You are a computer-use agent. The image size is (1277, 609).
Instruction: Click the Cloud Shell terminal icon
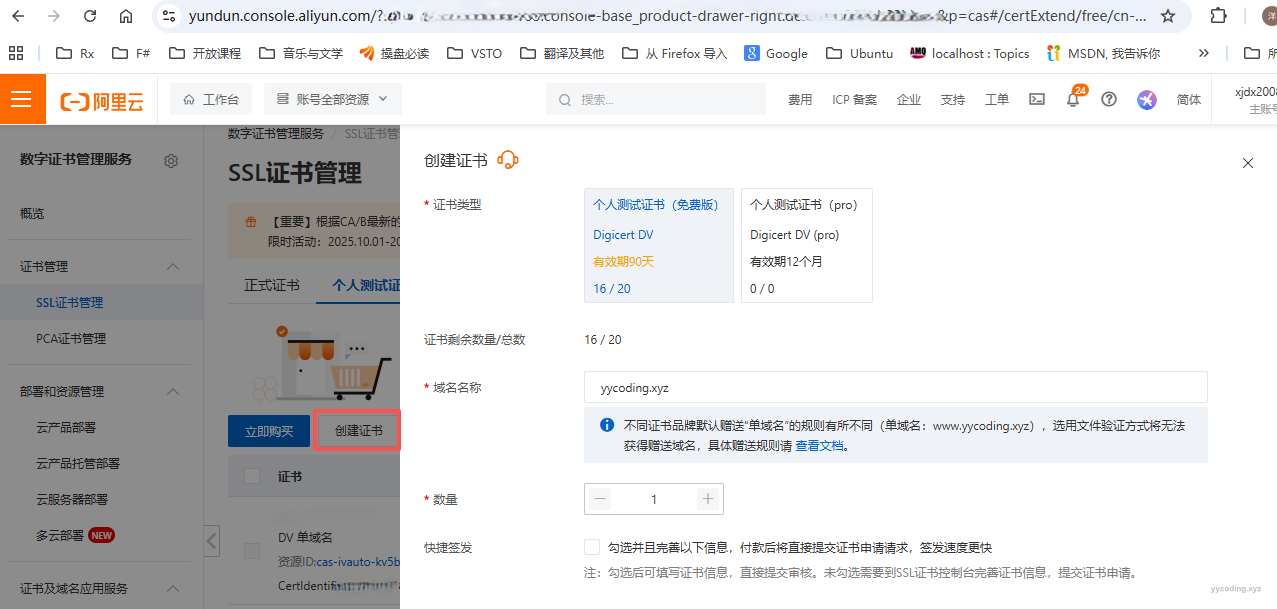coord(1037,99)
